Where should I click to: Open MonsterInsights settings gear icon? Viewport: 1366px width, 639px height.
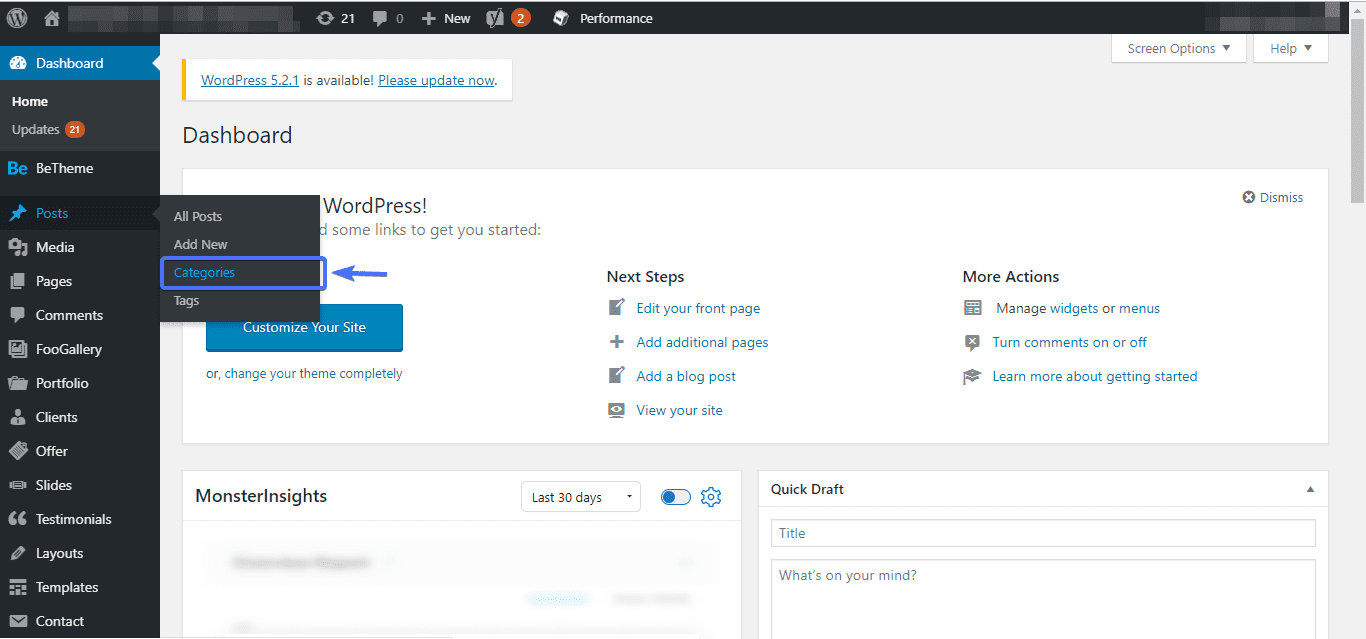coord(711,497)
